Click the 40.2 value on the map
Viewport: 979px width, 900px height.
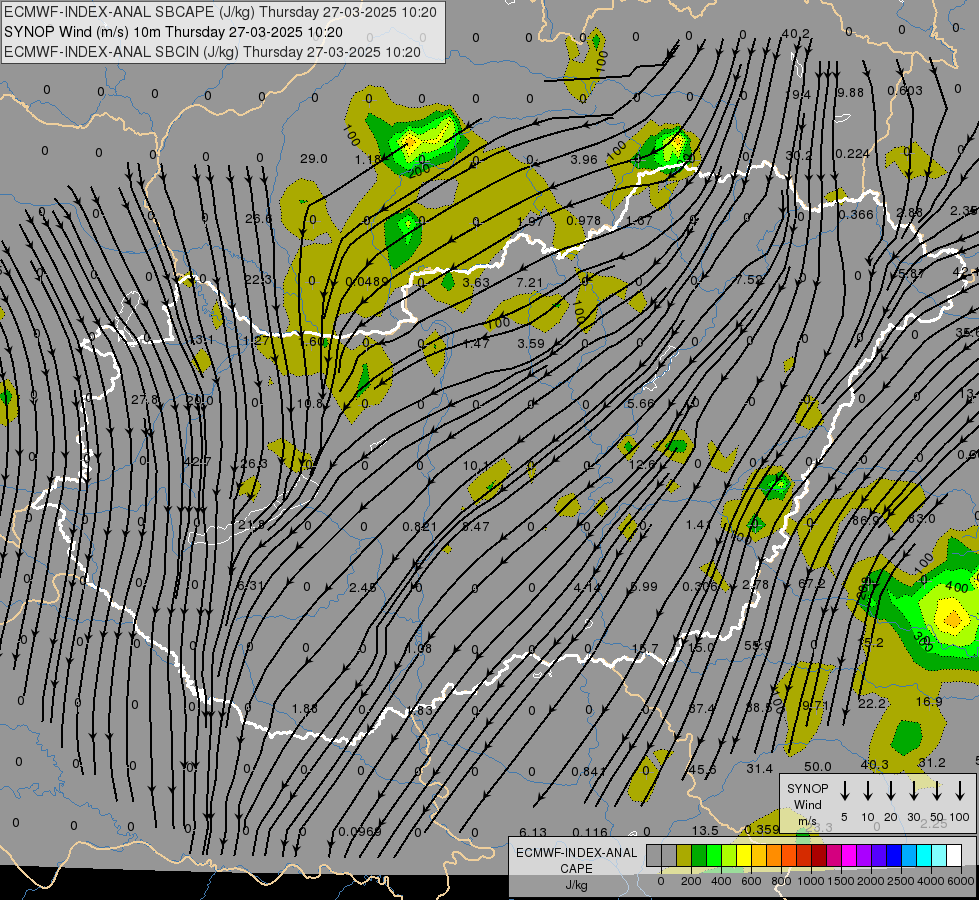coord(795,33)
